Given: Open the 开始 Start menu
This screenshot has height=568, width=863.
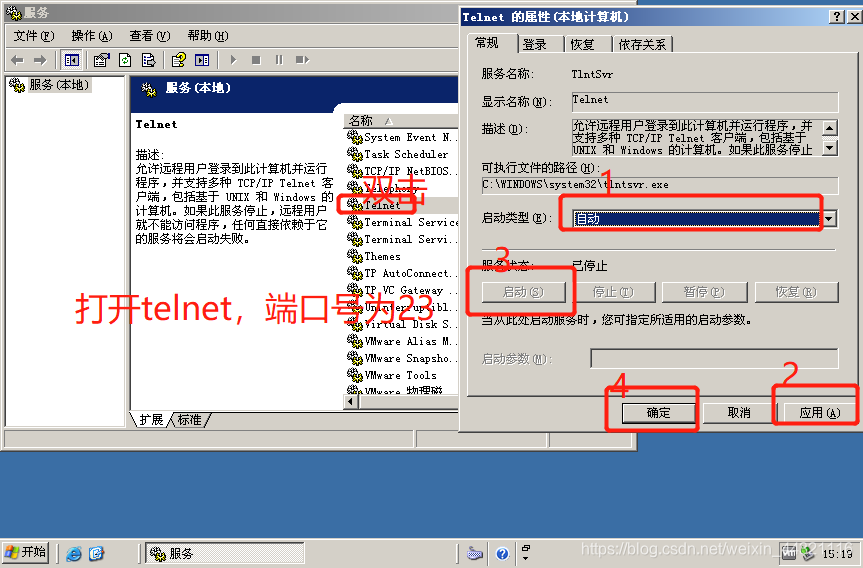Looking at the screenshot, I should tap(25, 552).
